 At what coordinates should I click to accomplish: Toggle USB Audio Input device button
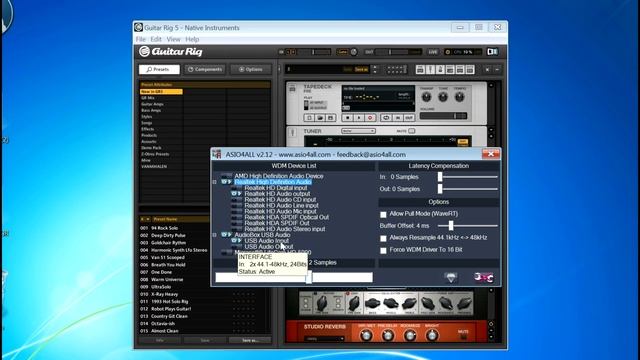tap(236, 241)
